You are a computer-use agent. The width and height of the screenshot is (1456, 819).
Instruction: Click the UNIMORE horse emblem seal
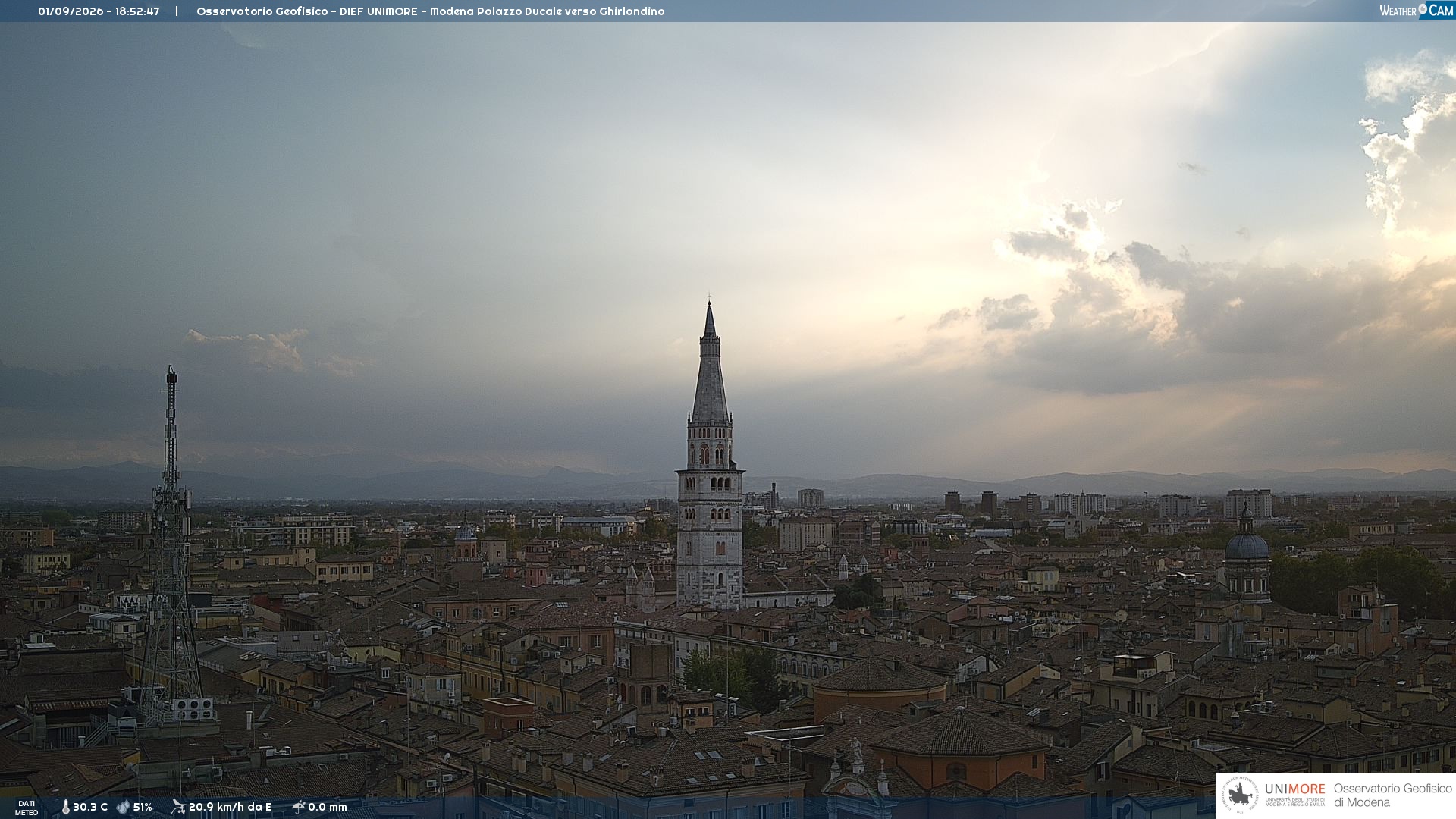(1241, 795)
